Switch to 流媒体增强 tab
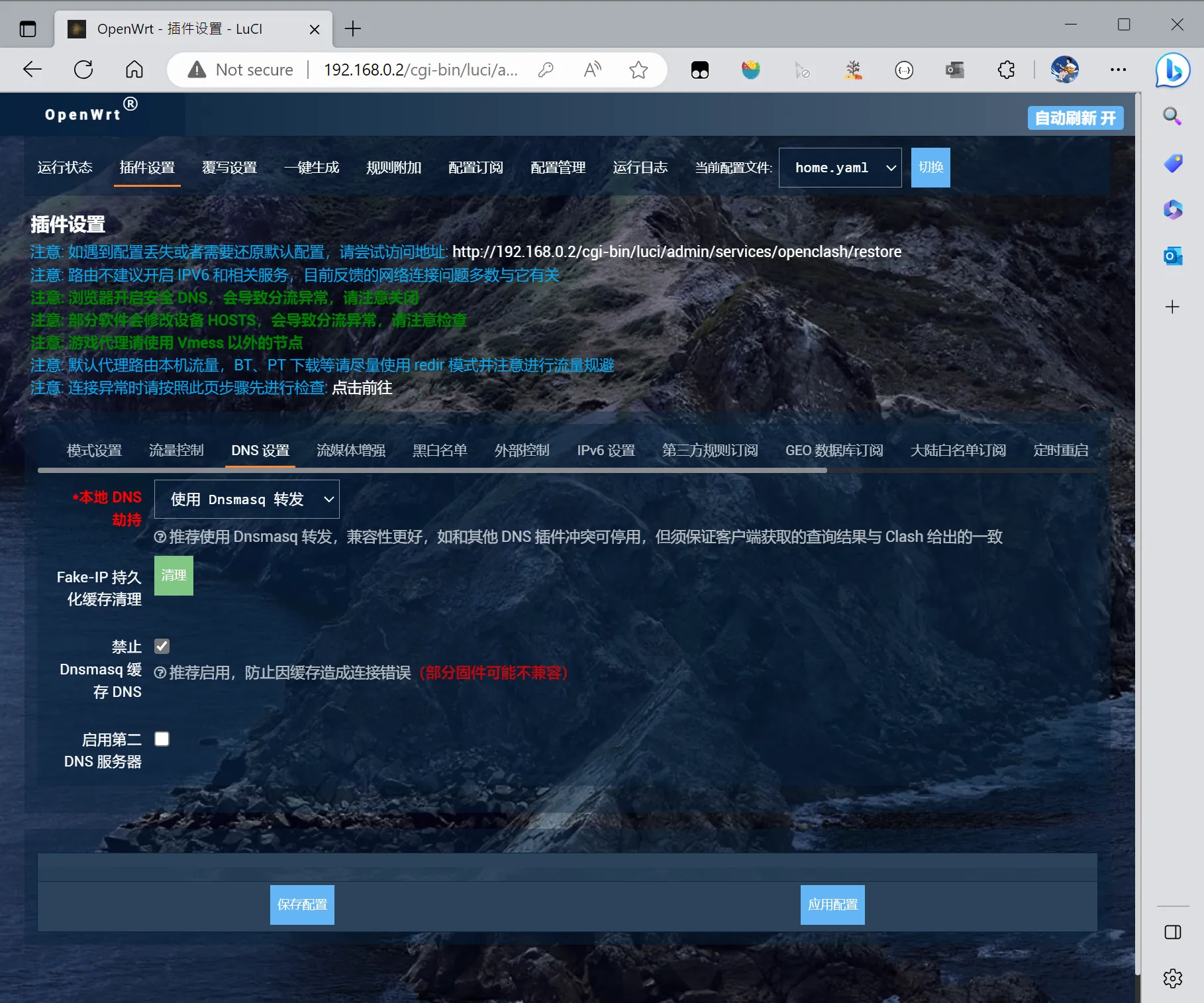This screenshot has width=1204, height=1003. click(x=351, y=450)
